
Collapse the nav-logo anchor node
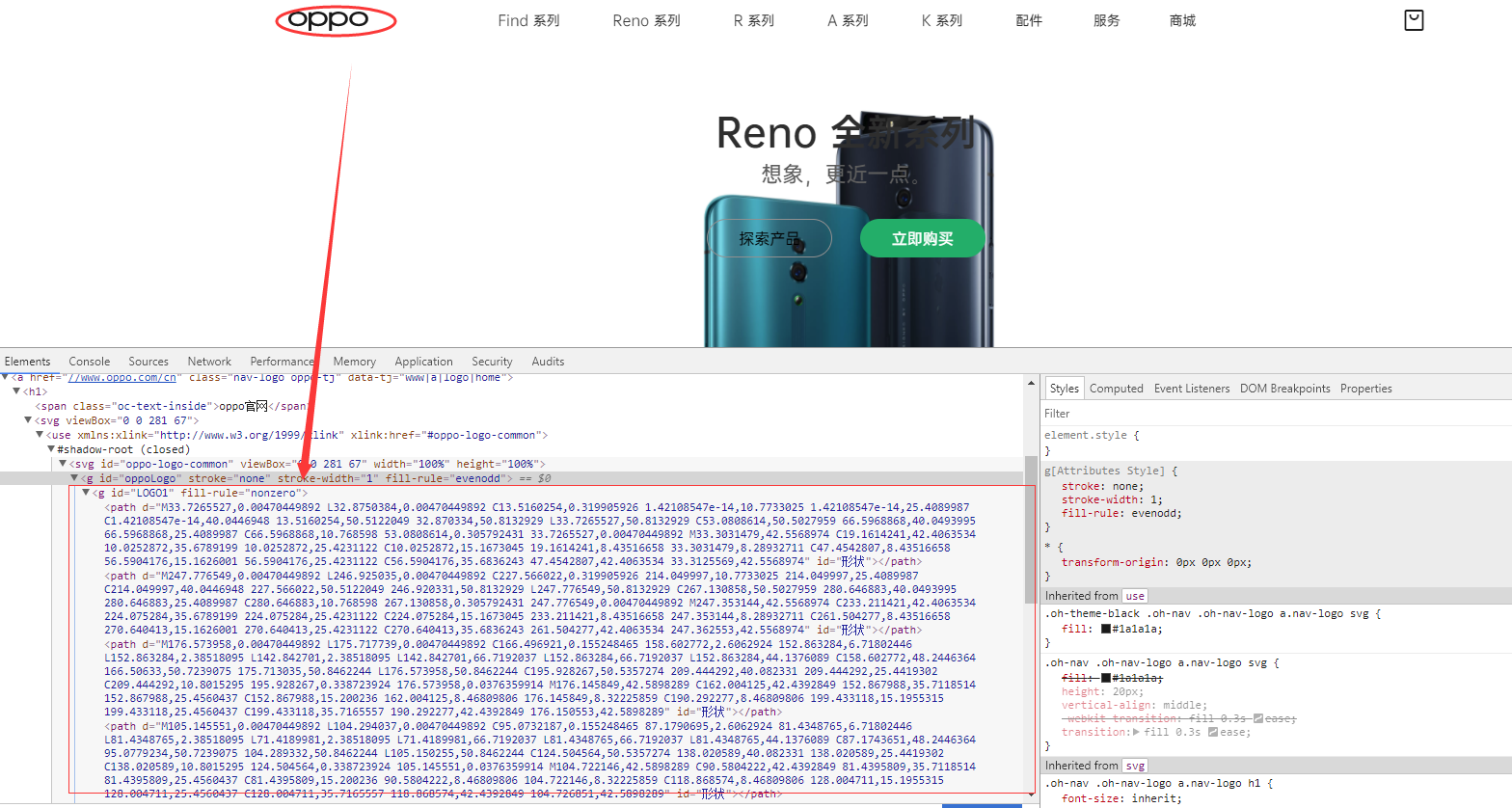coord(5,377)
